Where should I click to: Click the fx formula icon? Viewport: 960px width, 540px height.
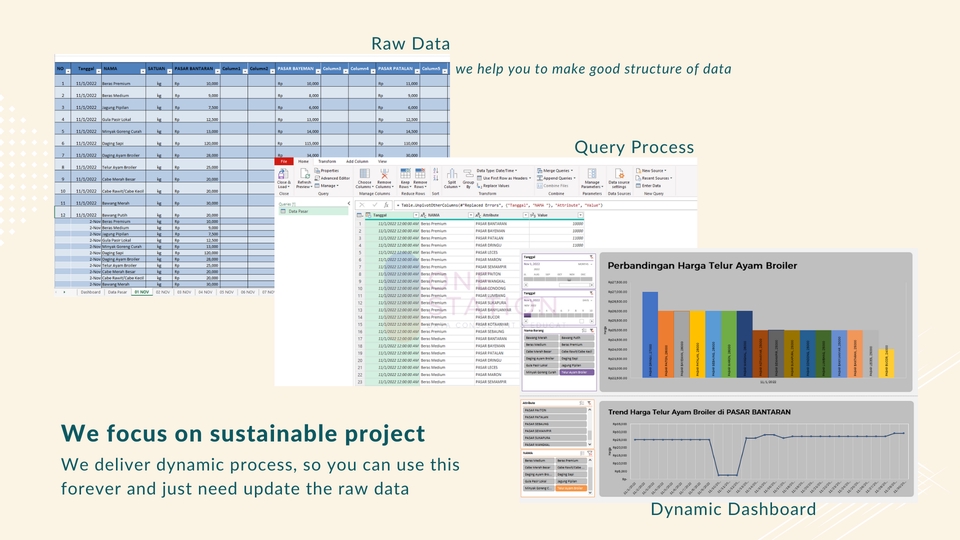386,205
